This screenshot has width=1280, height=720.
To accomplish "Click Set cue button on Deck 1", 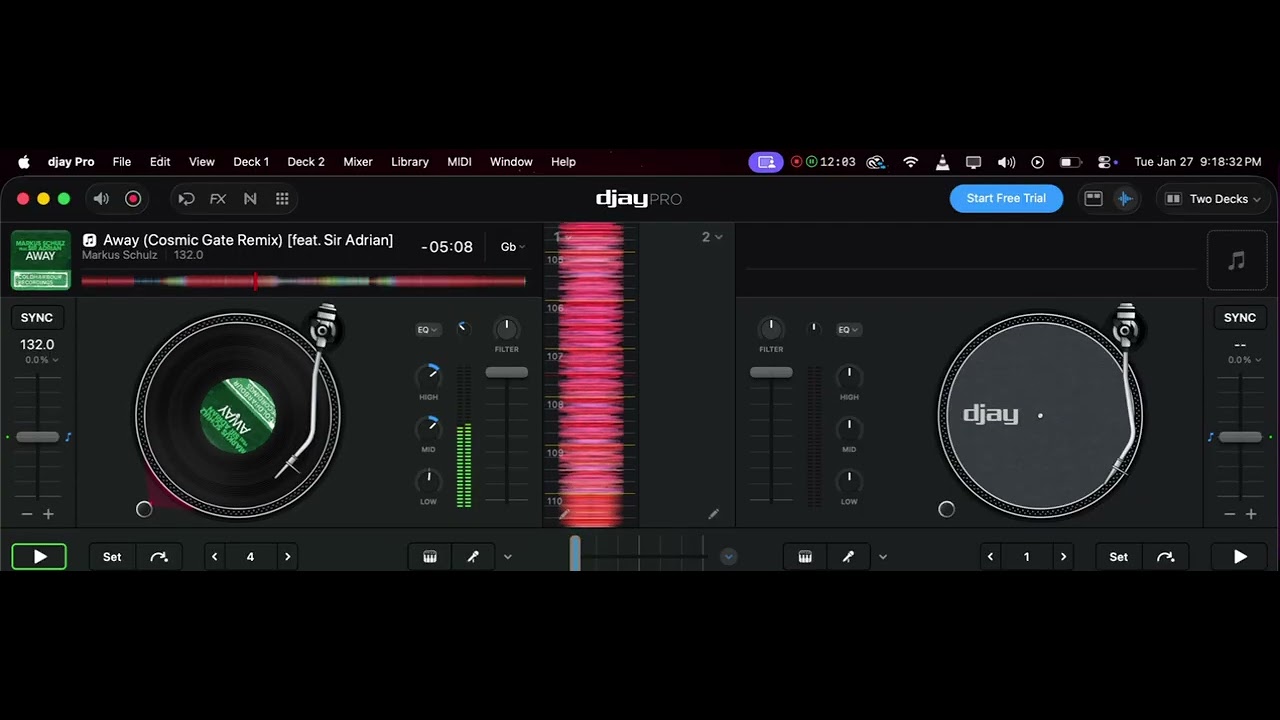I will (112, 557).
